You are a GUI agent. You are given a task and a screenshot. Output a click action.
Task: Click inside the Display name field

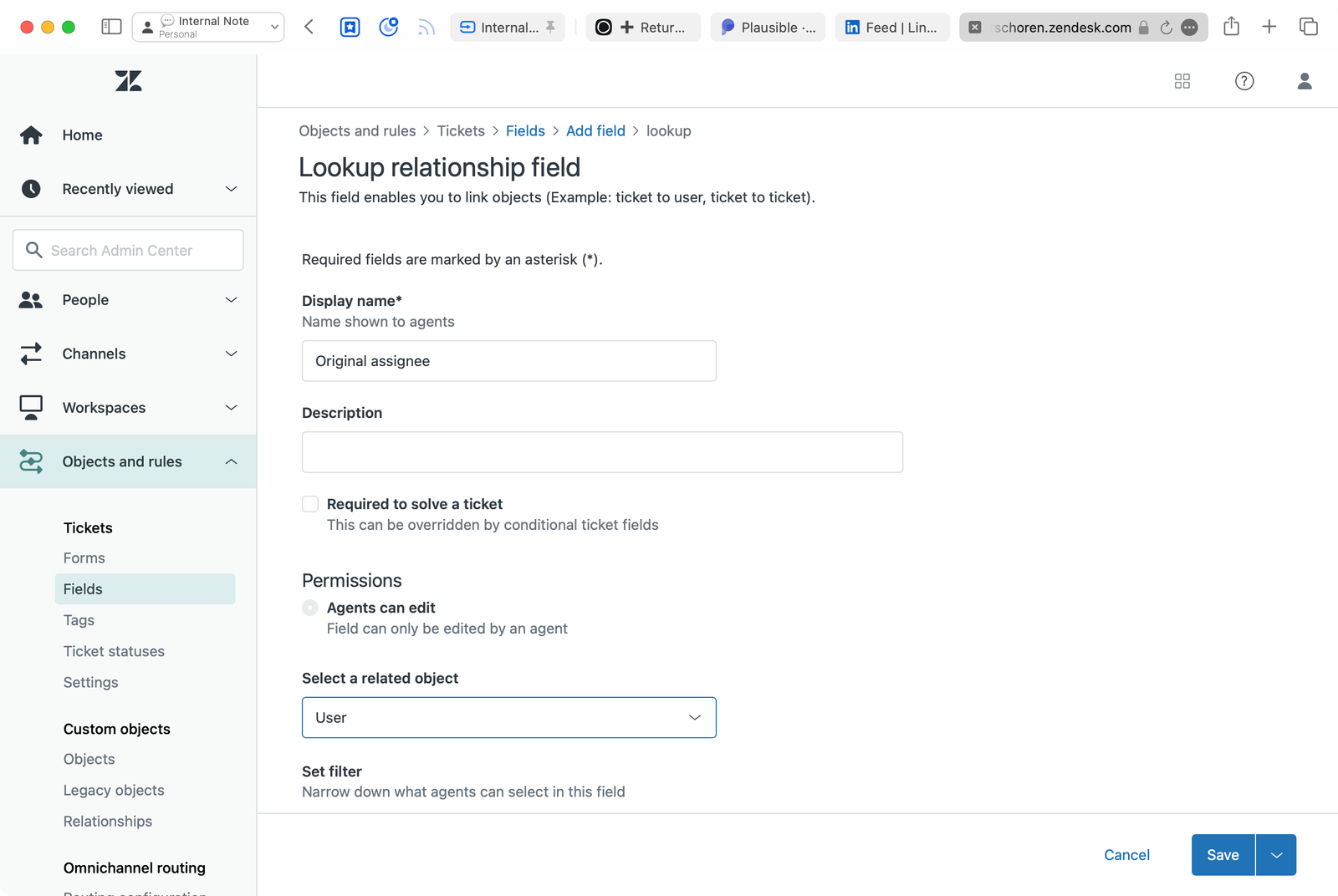(508, 360)
